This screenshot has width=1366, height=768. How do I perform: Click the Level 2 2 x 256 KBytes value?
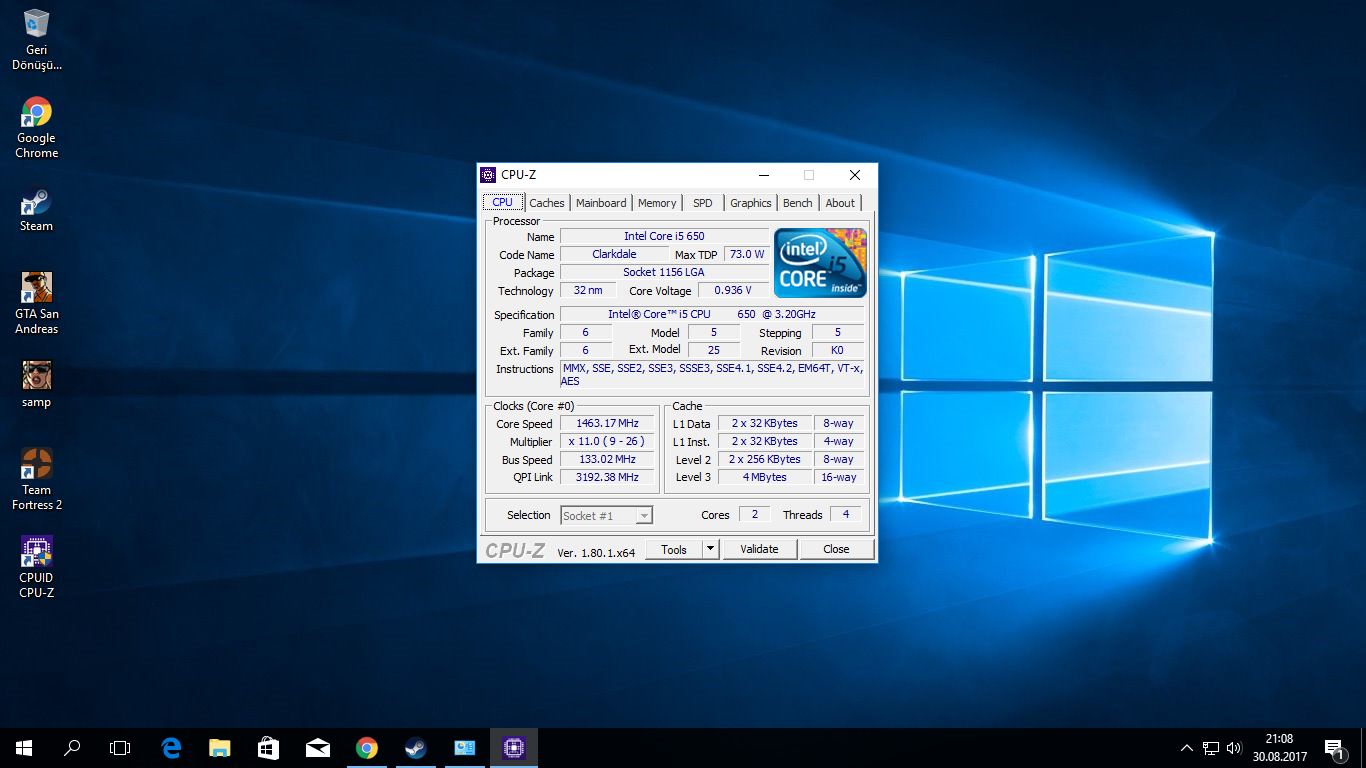tap(764, 459)
